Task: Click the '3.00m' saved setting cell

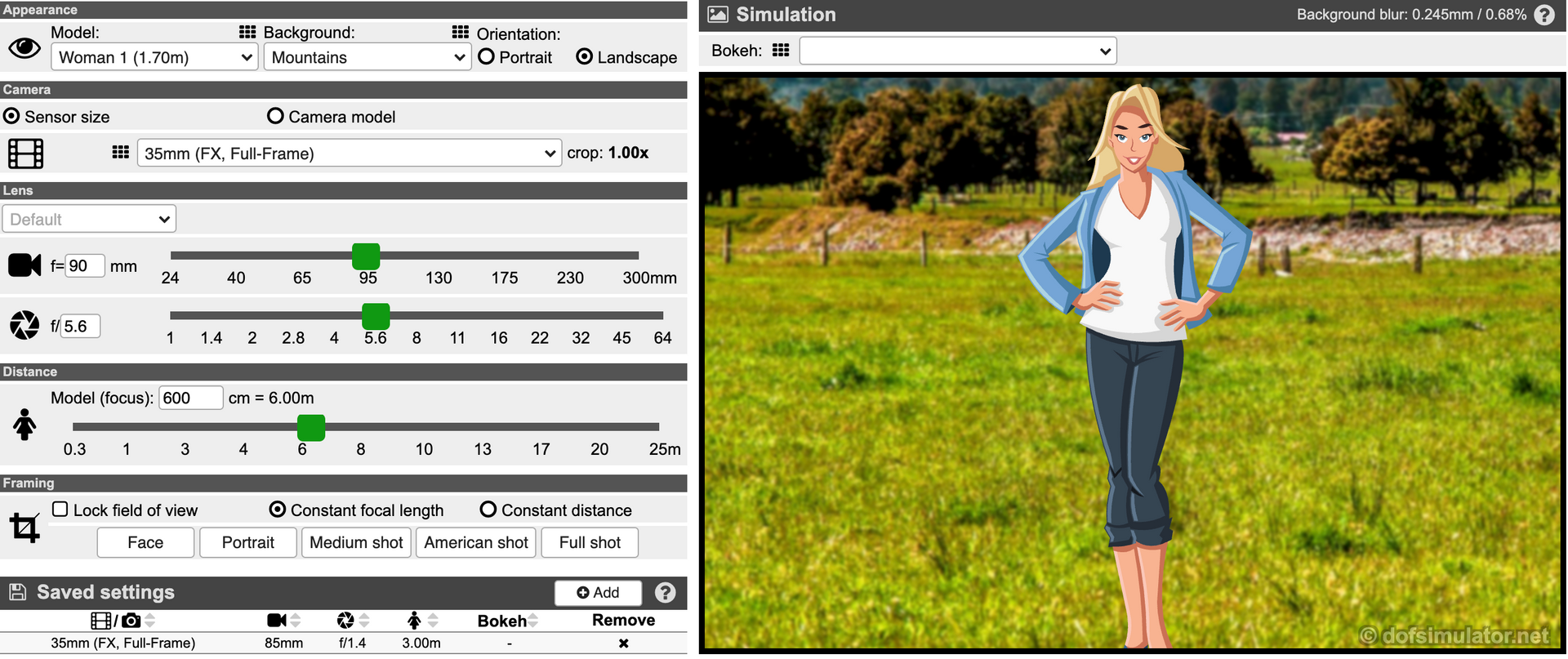Action: pos(421,643)
